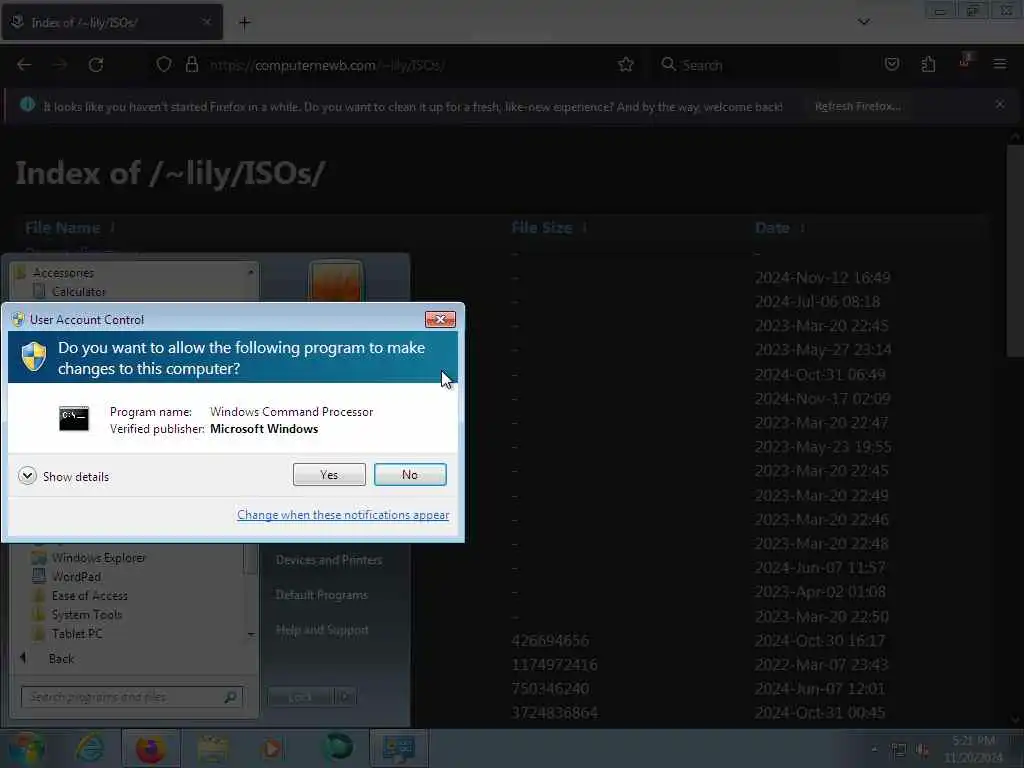
Task: Open Firefox hamburger application menu
Action: (1000, 64)
